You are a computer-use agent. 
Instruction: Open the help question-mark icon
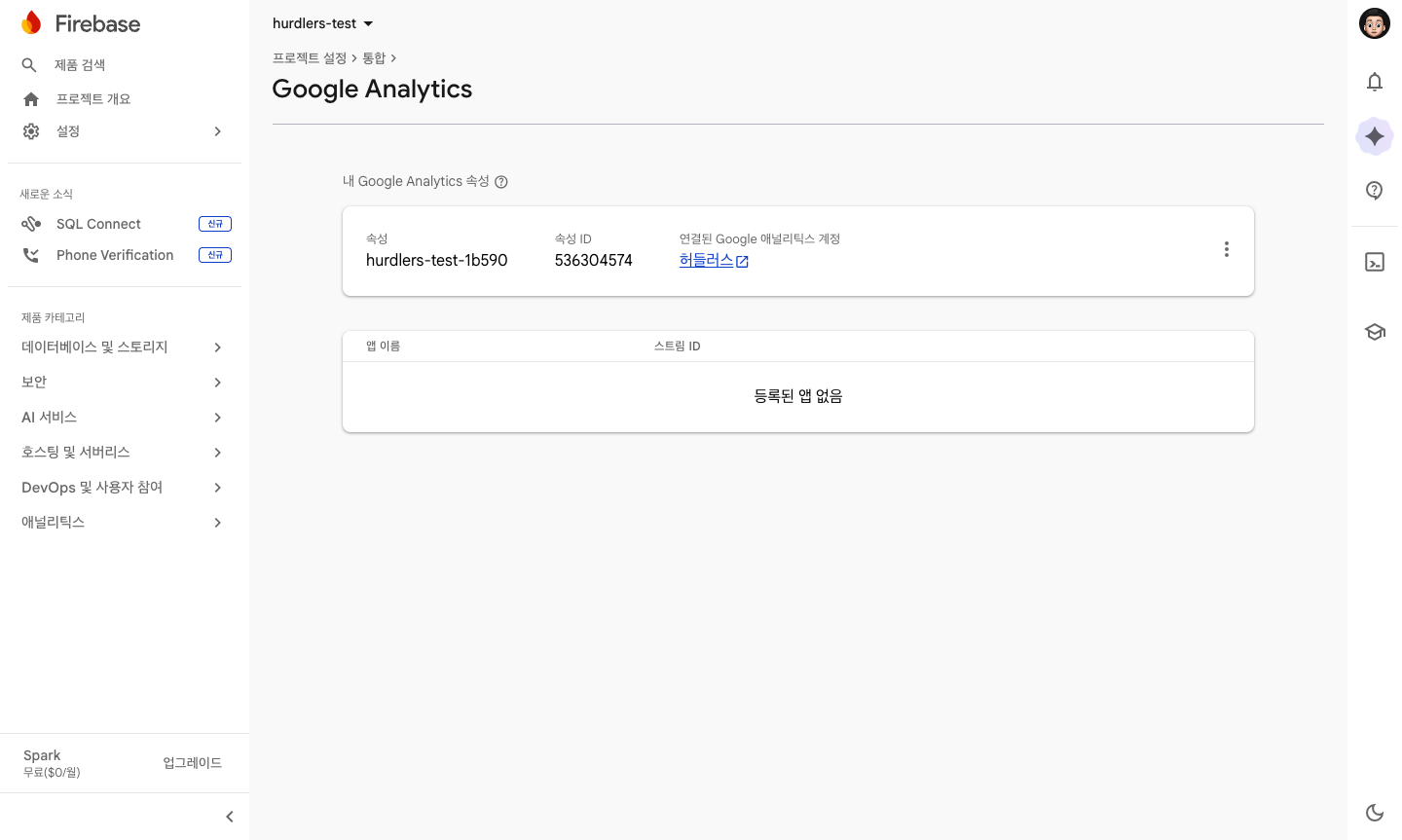[1375, 191]
